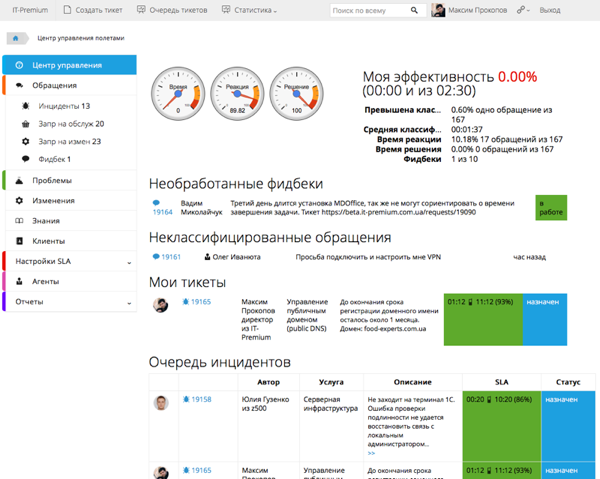Click the Автор column header

pyautogui.click(x=269, y=382)
